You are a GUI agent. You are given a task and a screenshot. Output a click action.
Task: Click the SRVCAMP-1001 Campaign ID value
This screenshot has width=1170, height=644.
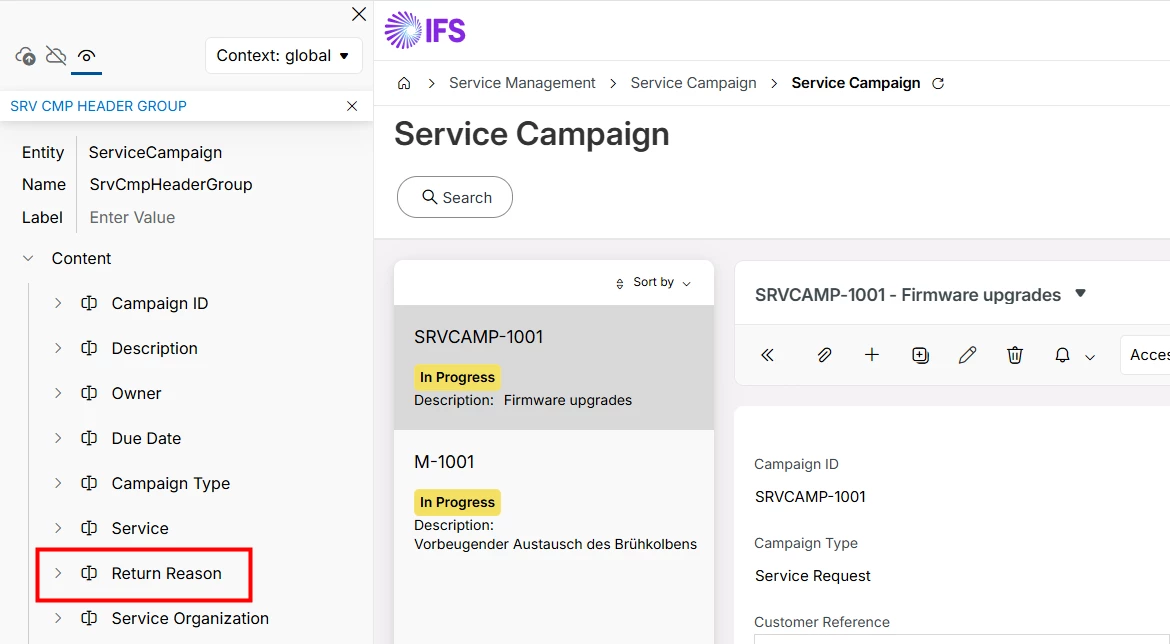810,497
